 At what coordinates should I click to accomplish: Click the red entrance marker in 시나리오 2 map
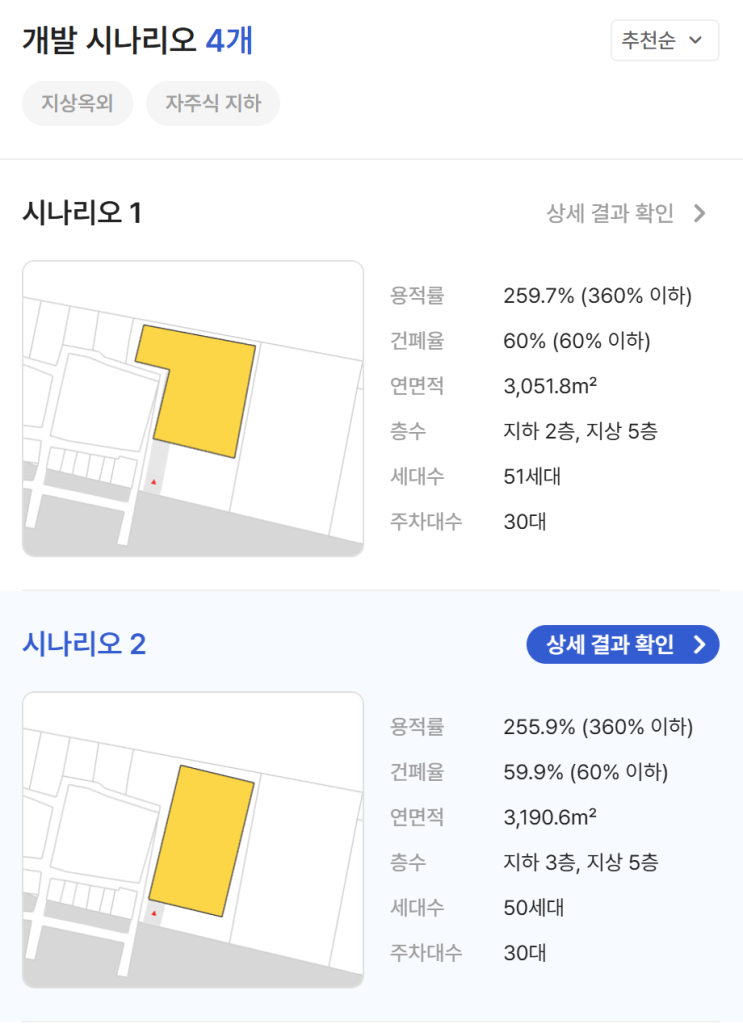pyautogui.click(x=153, y=913)
